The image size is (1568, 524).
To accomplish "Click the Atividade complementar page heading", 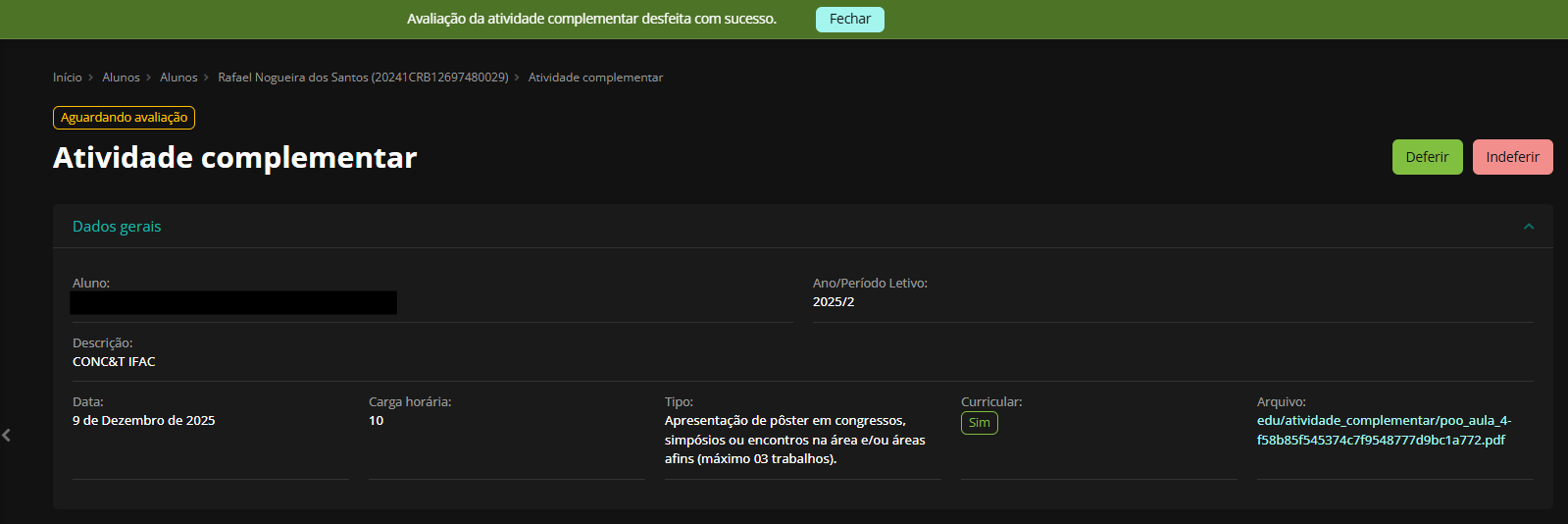I will pos(235,158).
